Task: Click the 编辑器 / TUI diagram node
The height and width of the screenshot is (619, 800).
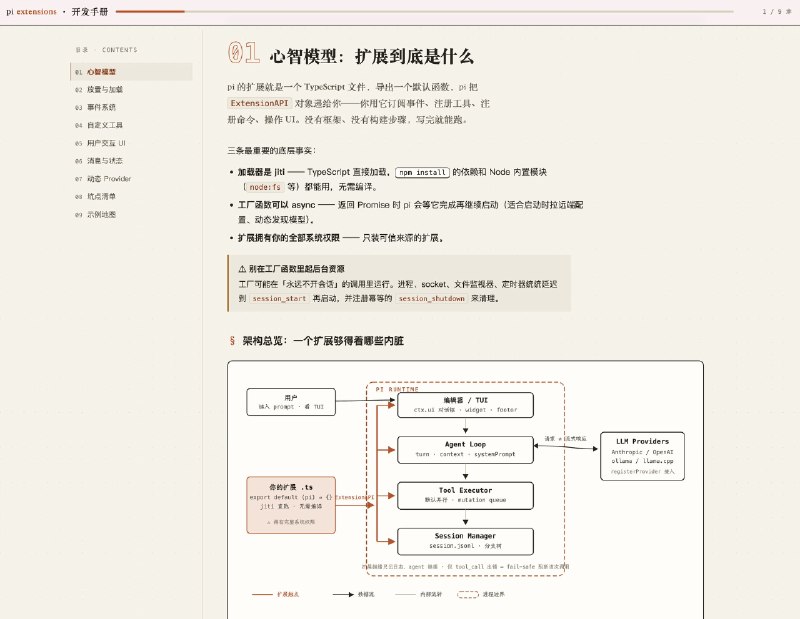Action: [x=465, y=405]
